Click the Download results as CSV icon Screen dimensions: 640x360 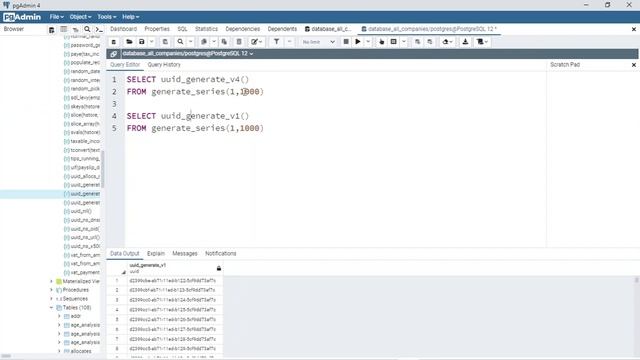pos(465,42)
